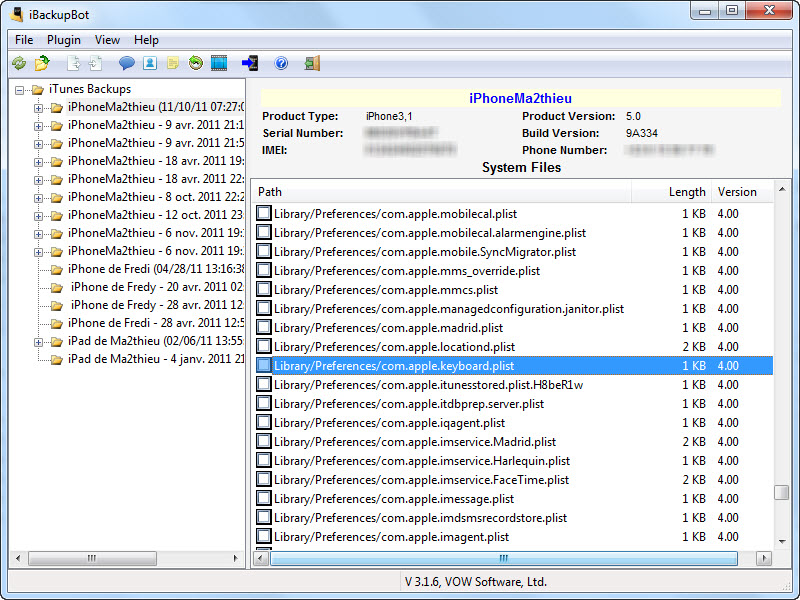Check com.apple.imservice.FaceTime.plist checkbox
Screen dimensions: 800x600
click(264, 480)
